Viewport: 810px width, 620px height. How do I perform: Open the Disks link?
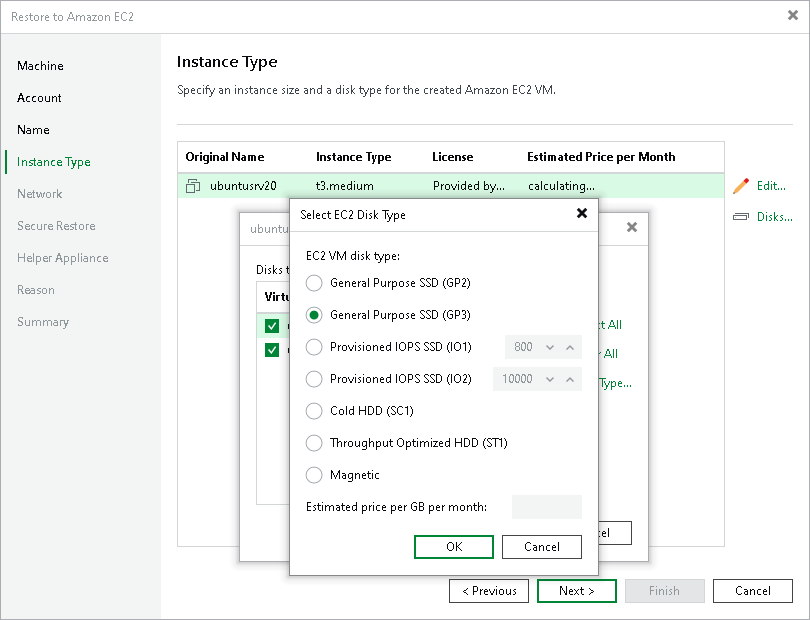pyautogui.click(x=774, y=217)
